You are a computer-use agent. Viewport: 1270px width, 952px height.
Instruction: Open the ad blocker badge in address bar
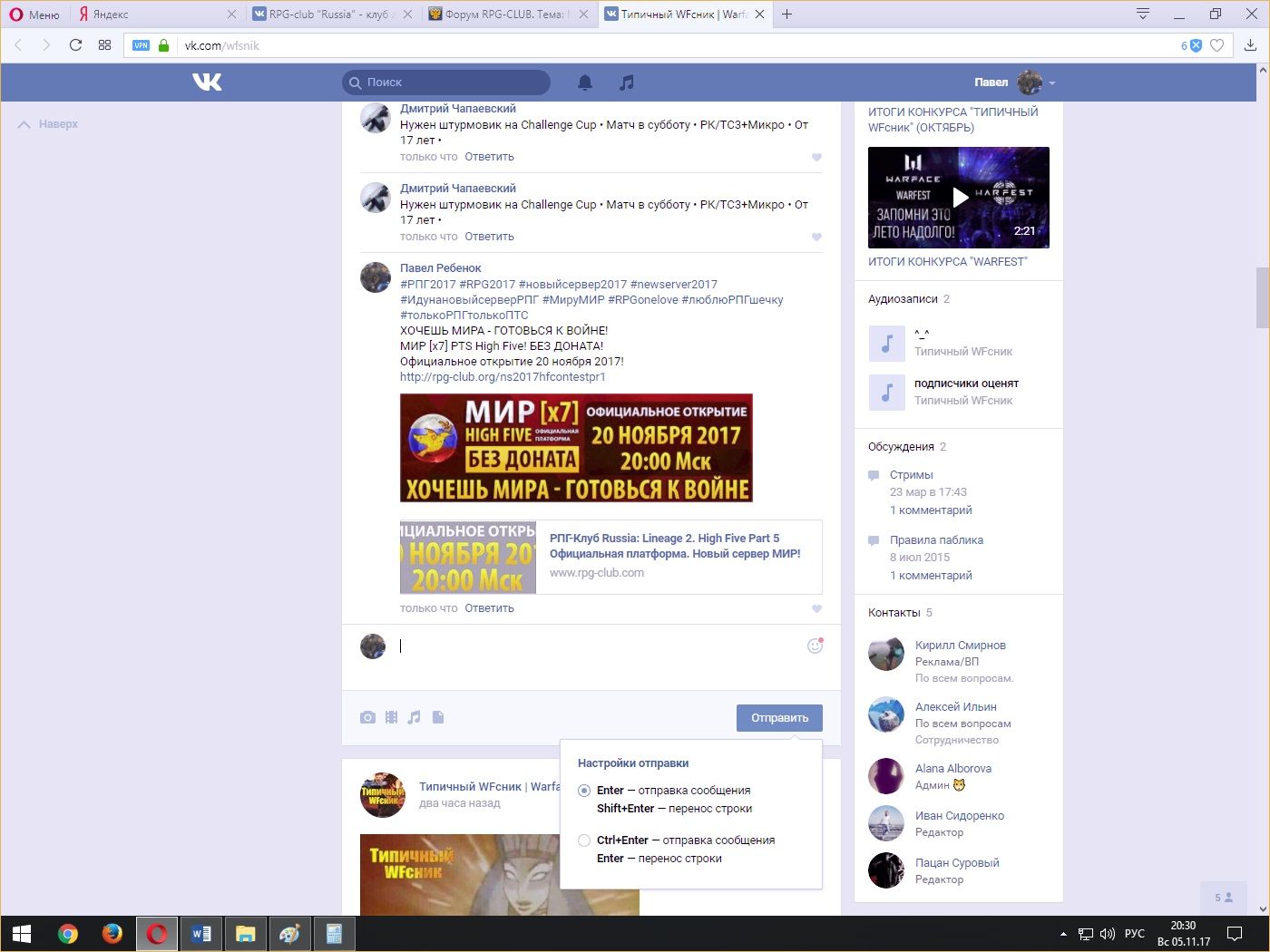coord(1191,45)
